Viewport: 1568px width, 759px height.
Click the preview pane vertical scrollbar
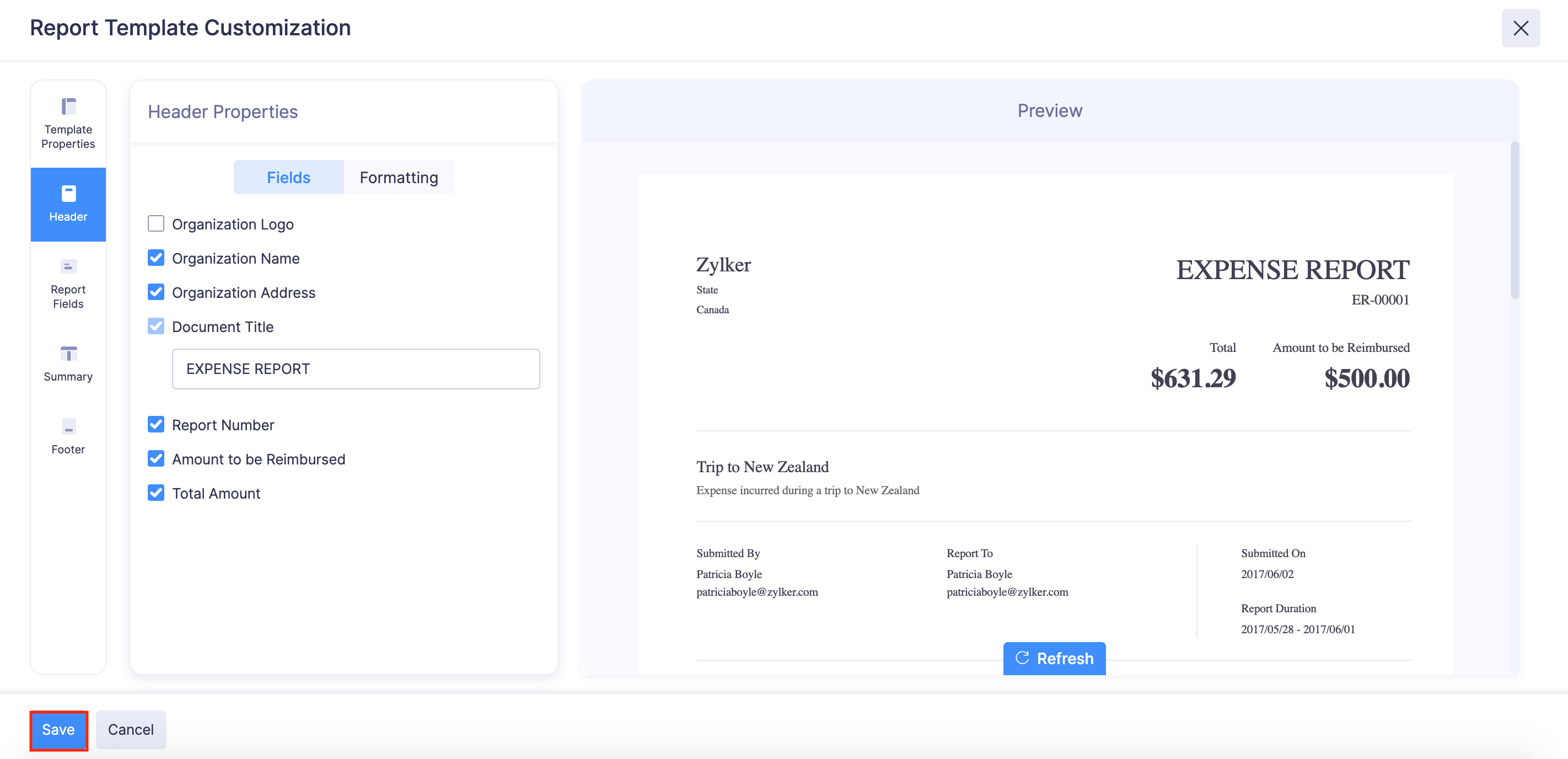point(1515,221)
